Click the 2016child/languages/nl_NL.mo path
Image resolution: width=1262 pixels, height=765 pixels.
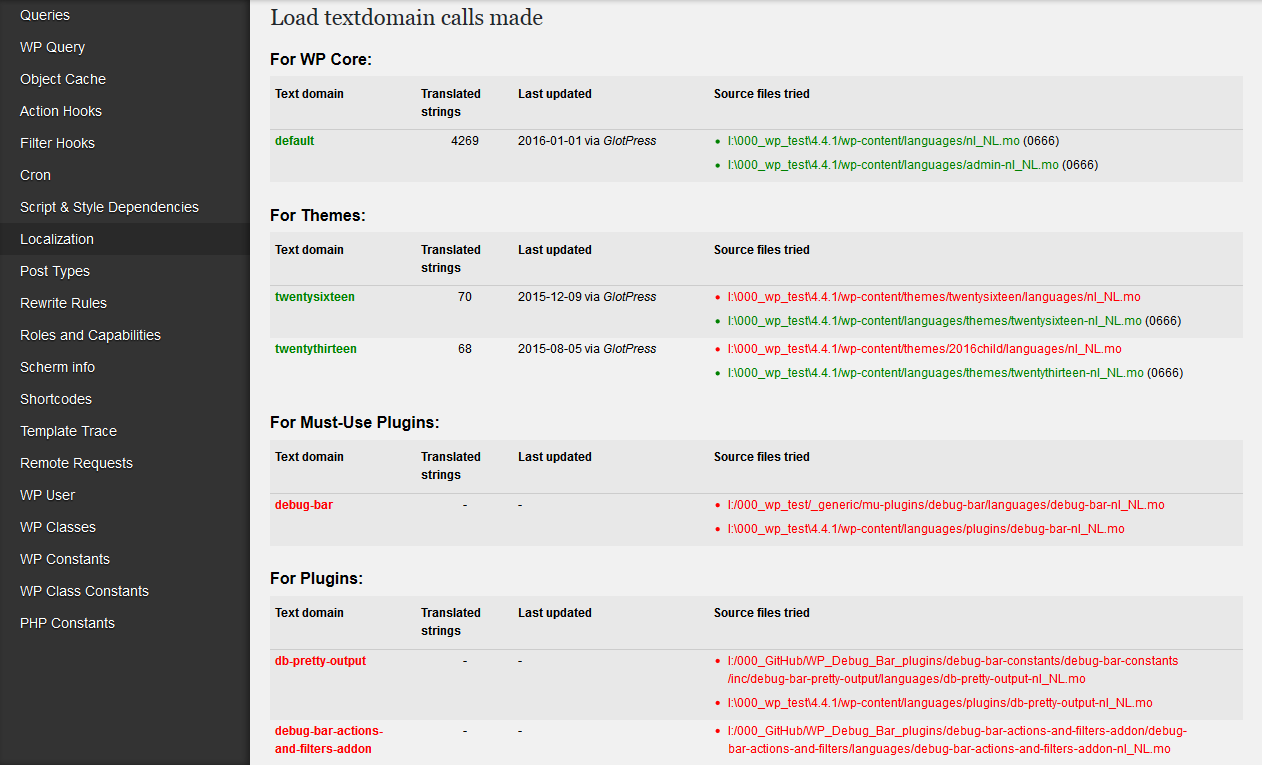(924, 349)
